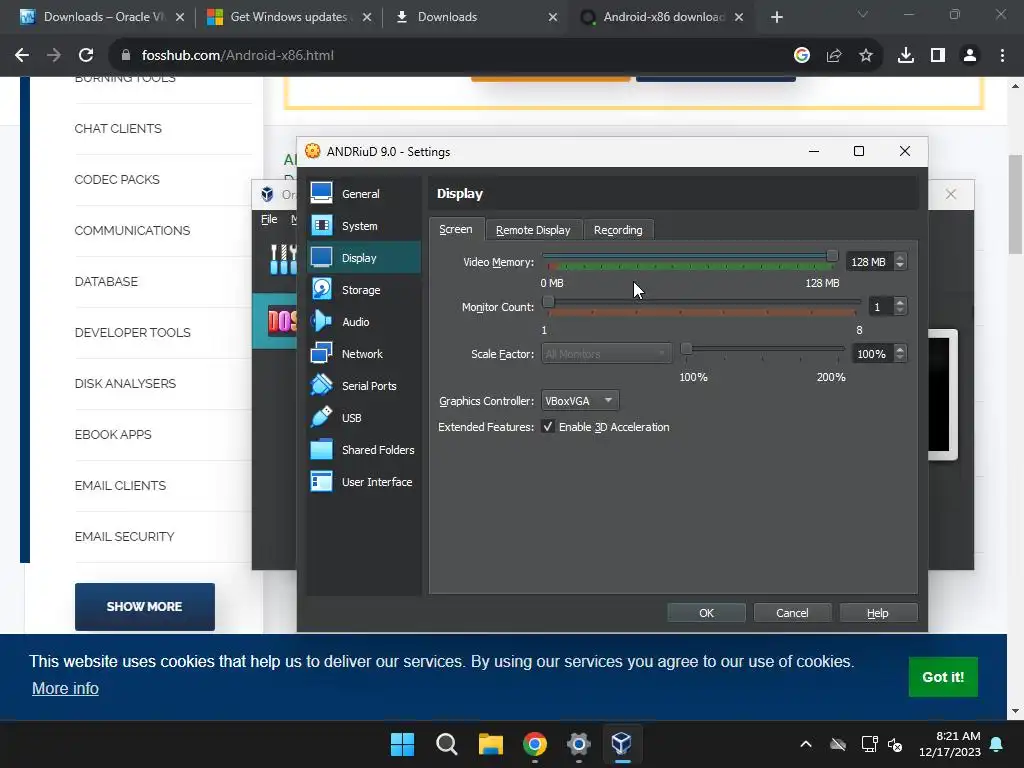Open the Network settings category icon
1024x768 pixels.
point(321,353)
